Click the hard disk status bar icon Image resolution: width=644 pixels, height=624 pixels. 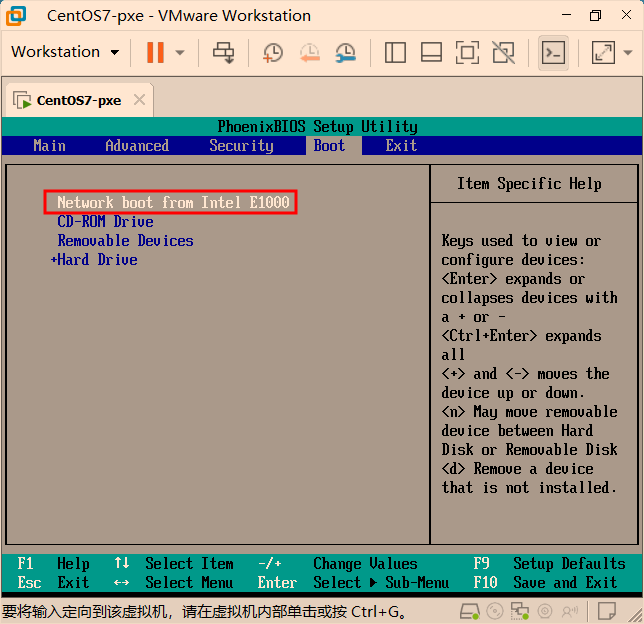(469, 612)
